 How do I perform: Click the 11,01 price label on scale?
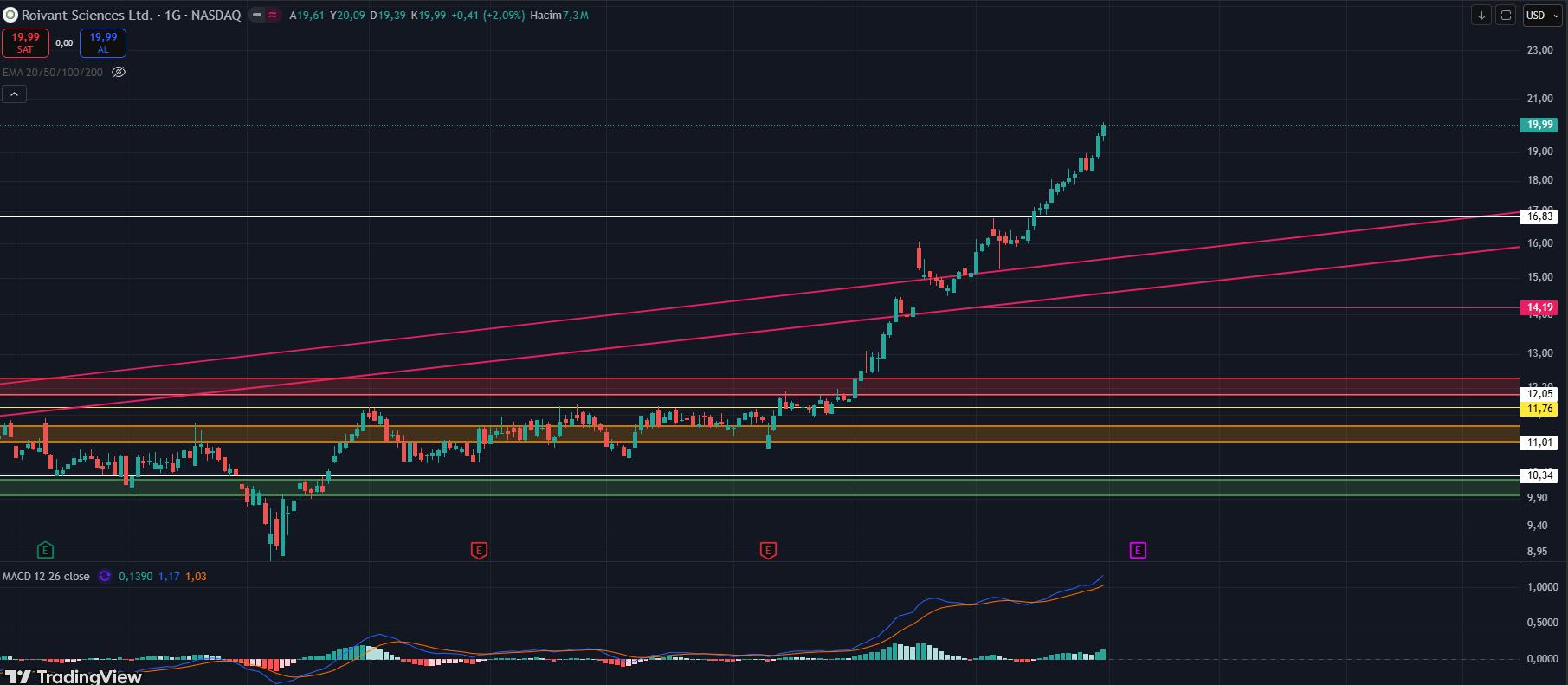pyautogui.click(x=1539, y=443)
